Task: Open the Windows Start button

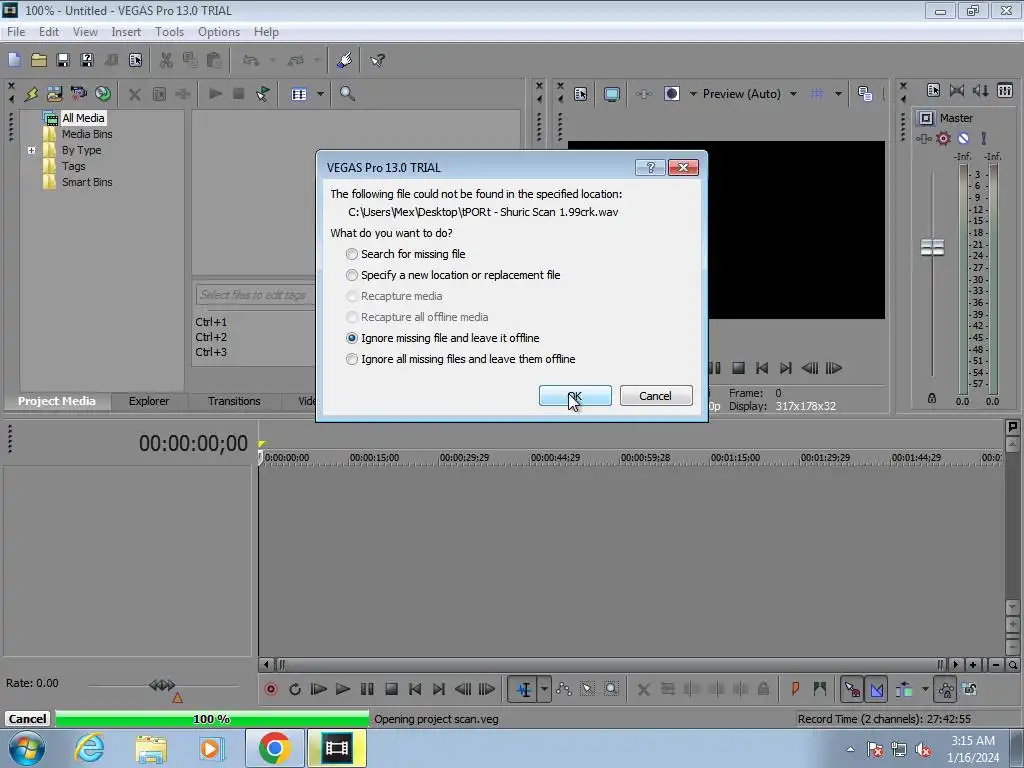Action: pos(27,748)
